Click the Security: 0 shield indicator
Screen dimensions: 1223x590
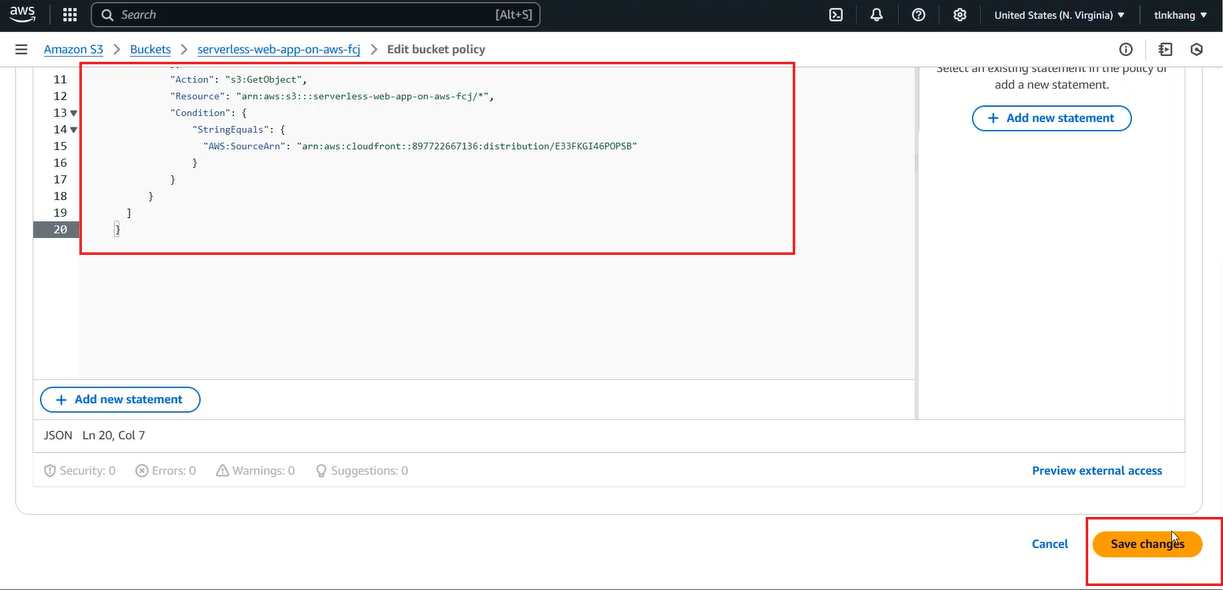pos(80,470)
